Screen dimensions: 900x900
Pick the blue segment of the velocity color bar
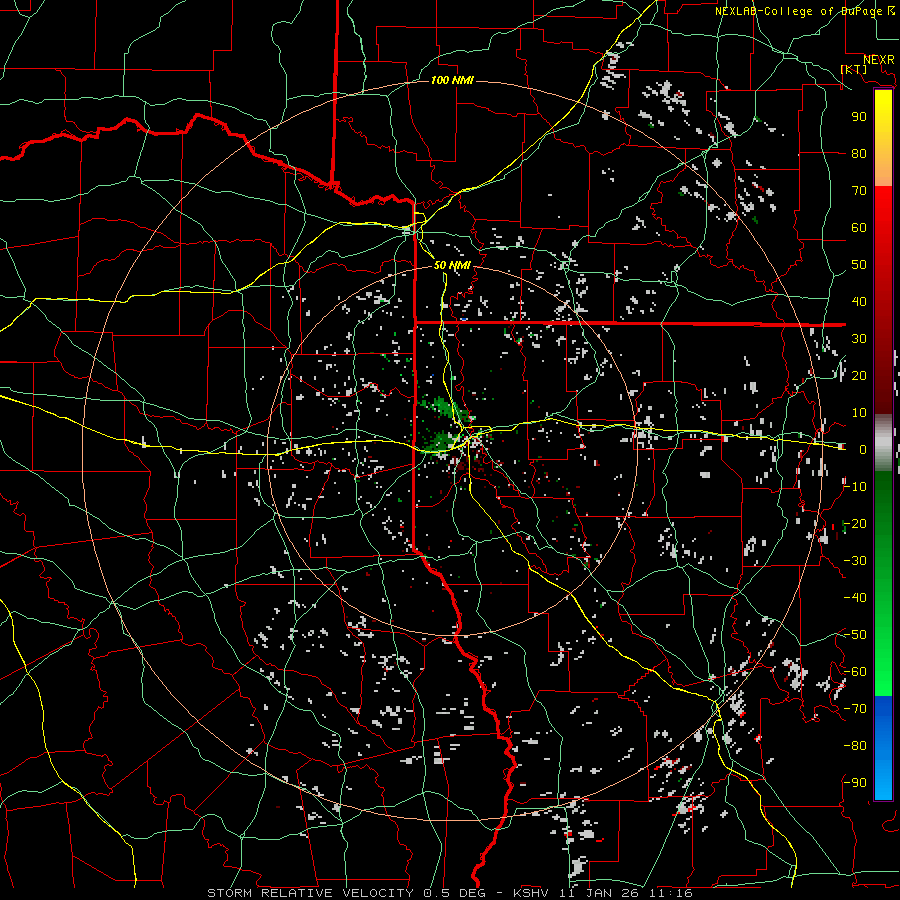883,748
